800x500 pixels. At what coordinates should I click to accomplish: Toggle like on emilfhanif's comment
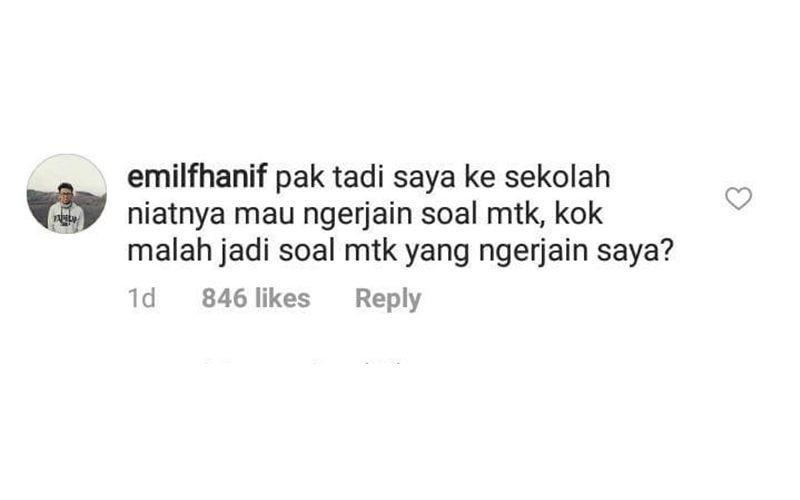[738, 198]
